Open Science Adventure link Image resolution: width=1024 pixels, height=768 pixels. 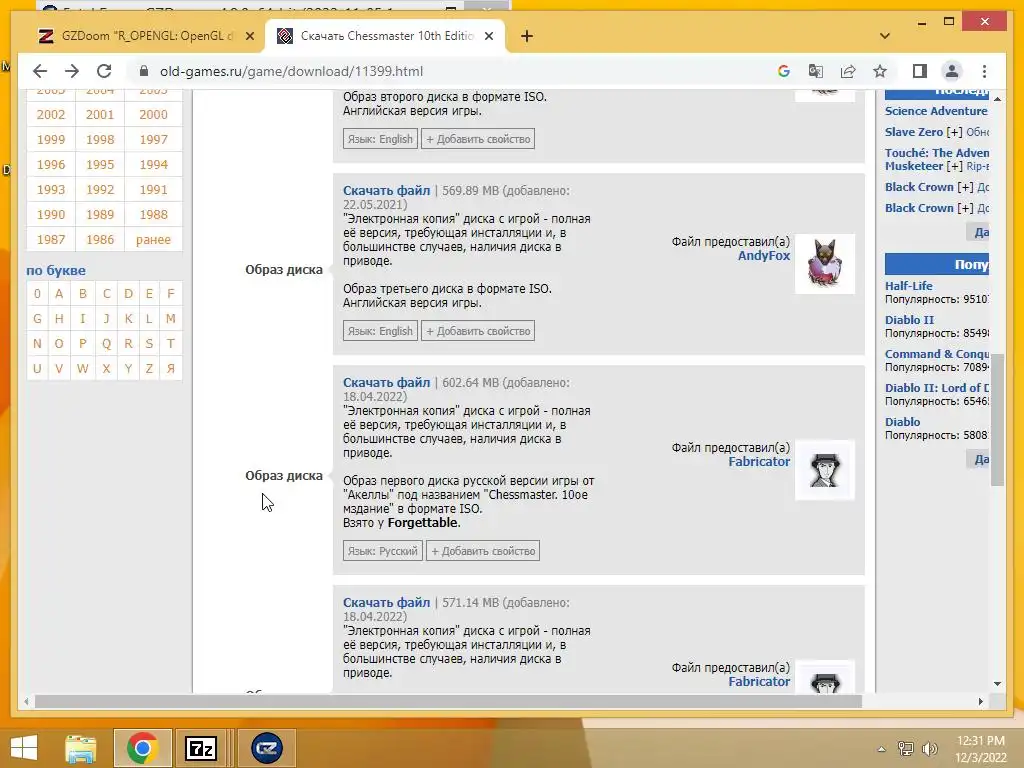pyautogui.click(x=936, y=110)
